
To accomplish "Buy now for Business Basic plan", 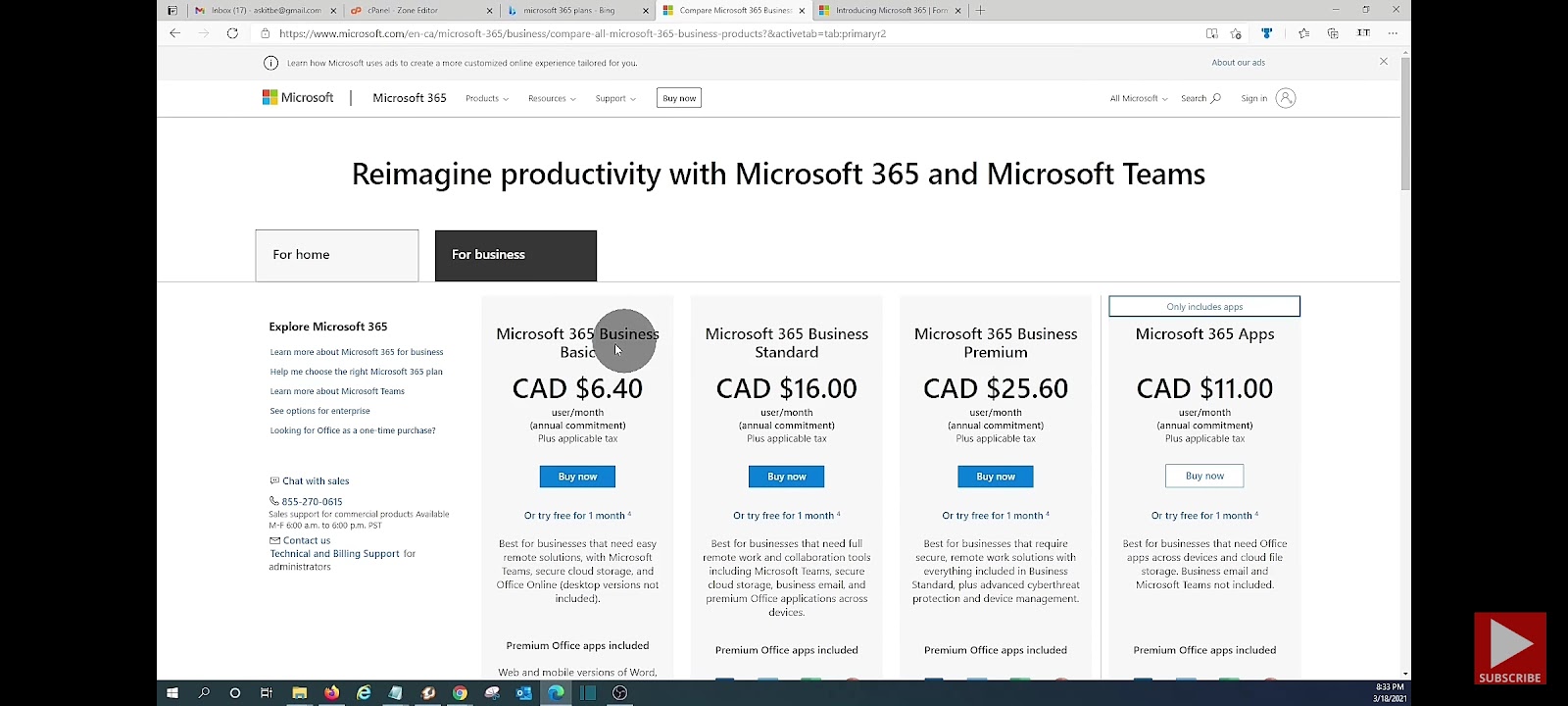I will (x=577, y=477).
